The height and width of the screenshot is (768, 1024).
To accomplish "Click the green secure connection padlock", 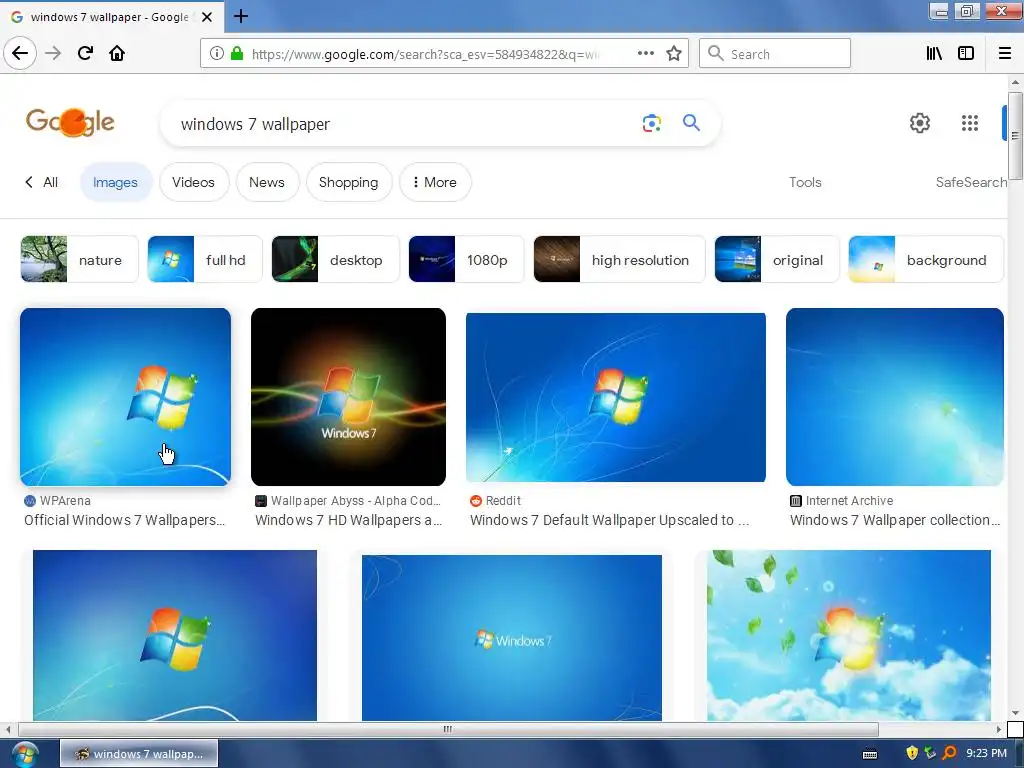I will (237, 54).
